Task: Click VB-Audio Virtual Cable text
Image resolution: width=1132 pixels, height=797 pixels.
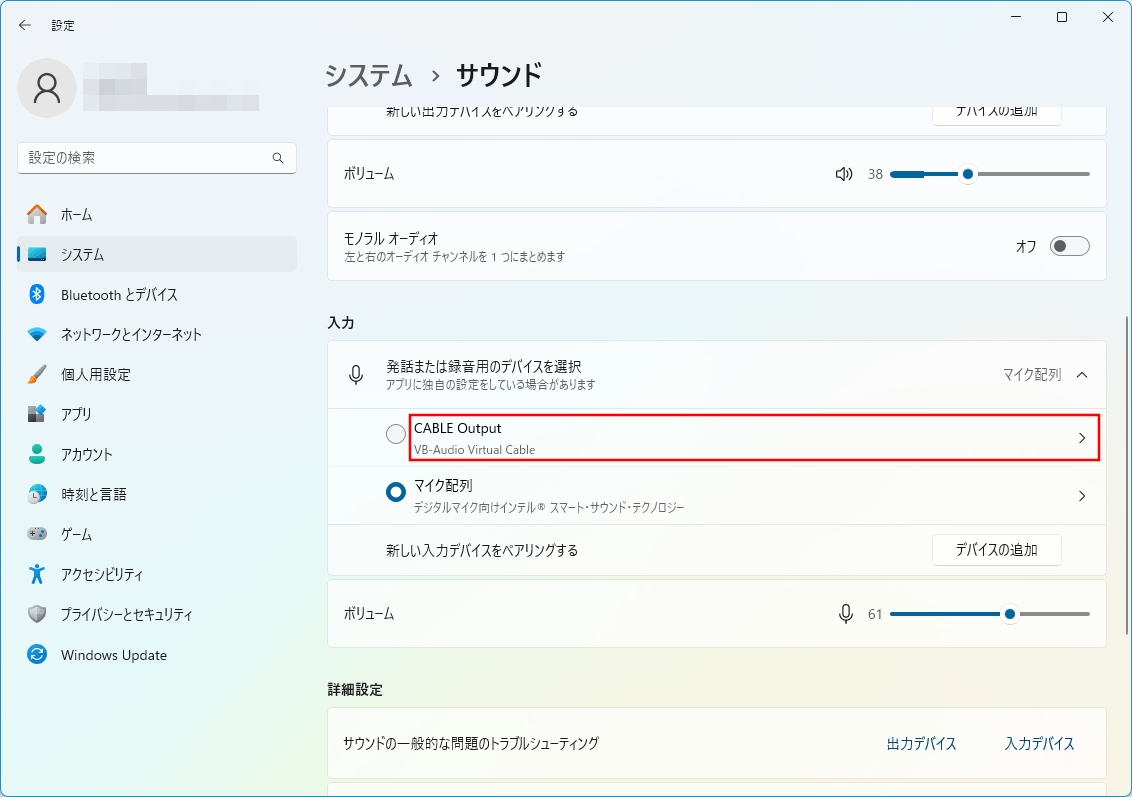Action: (x=474, y=450)
